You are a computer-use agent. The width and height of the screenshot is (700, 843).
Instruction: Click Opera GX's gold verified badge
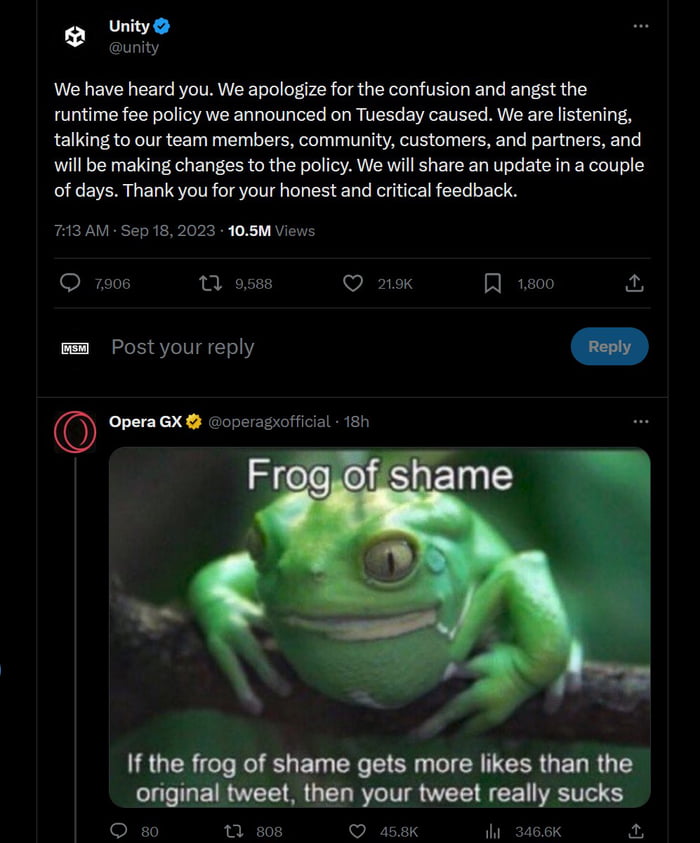click(195, 422)
